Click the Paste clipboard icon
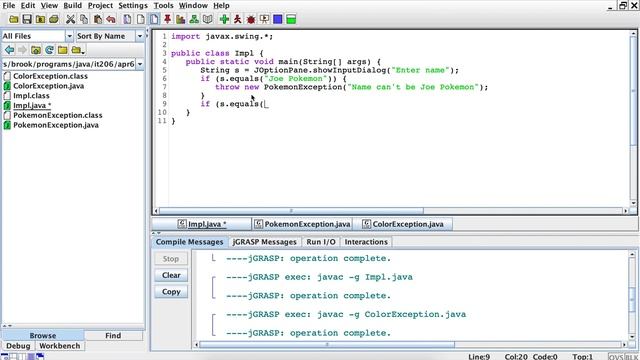Screen dimensions: 640x360 coord(98,19)
